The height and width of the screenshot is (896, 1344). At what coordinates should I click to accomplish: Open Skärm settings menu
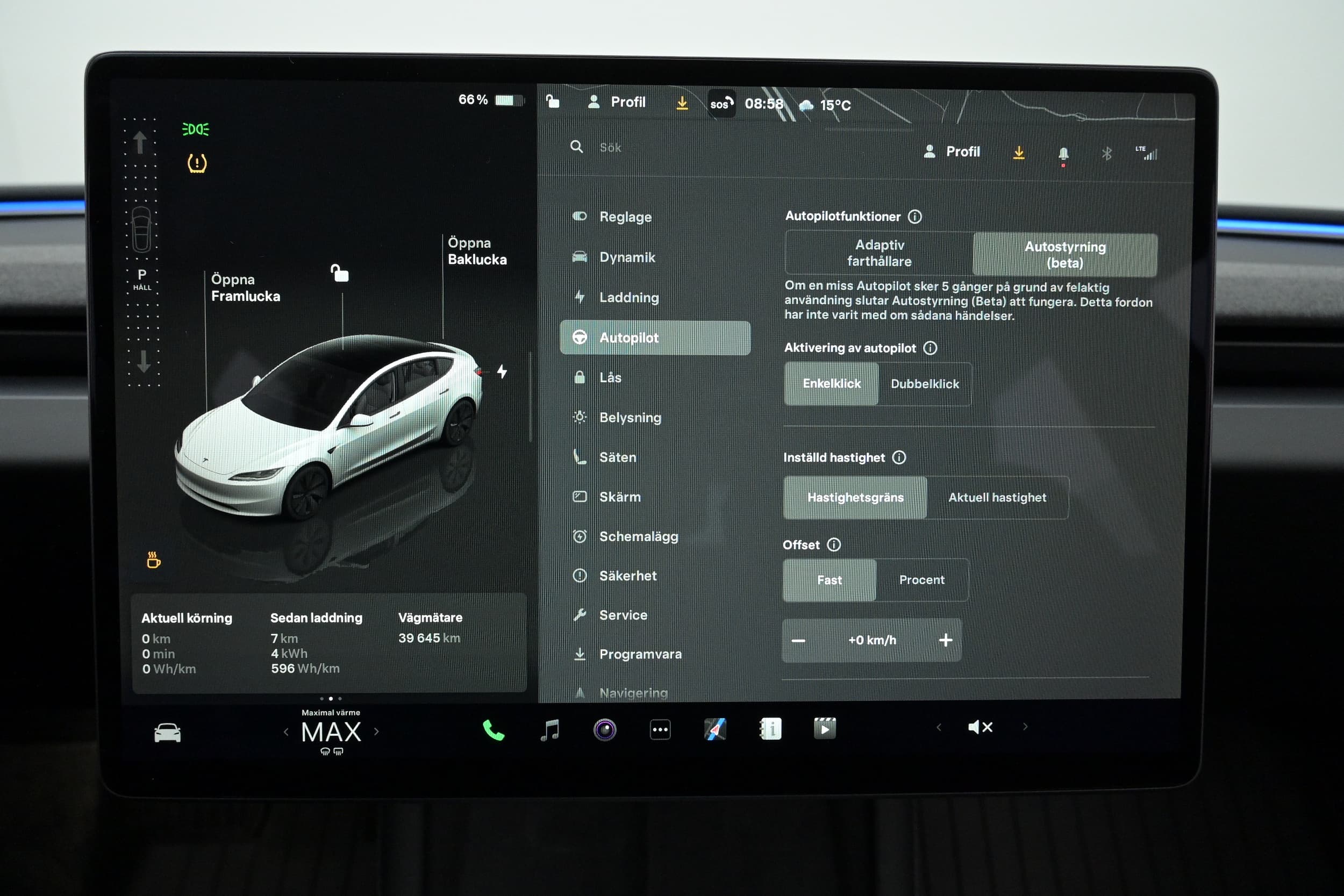655,497
